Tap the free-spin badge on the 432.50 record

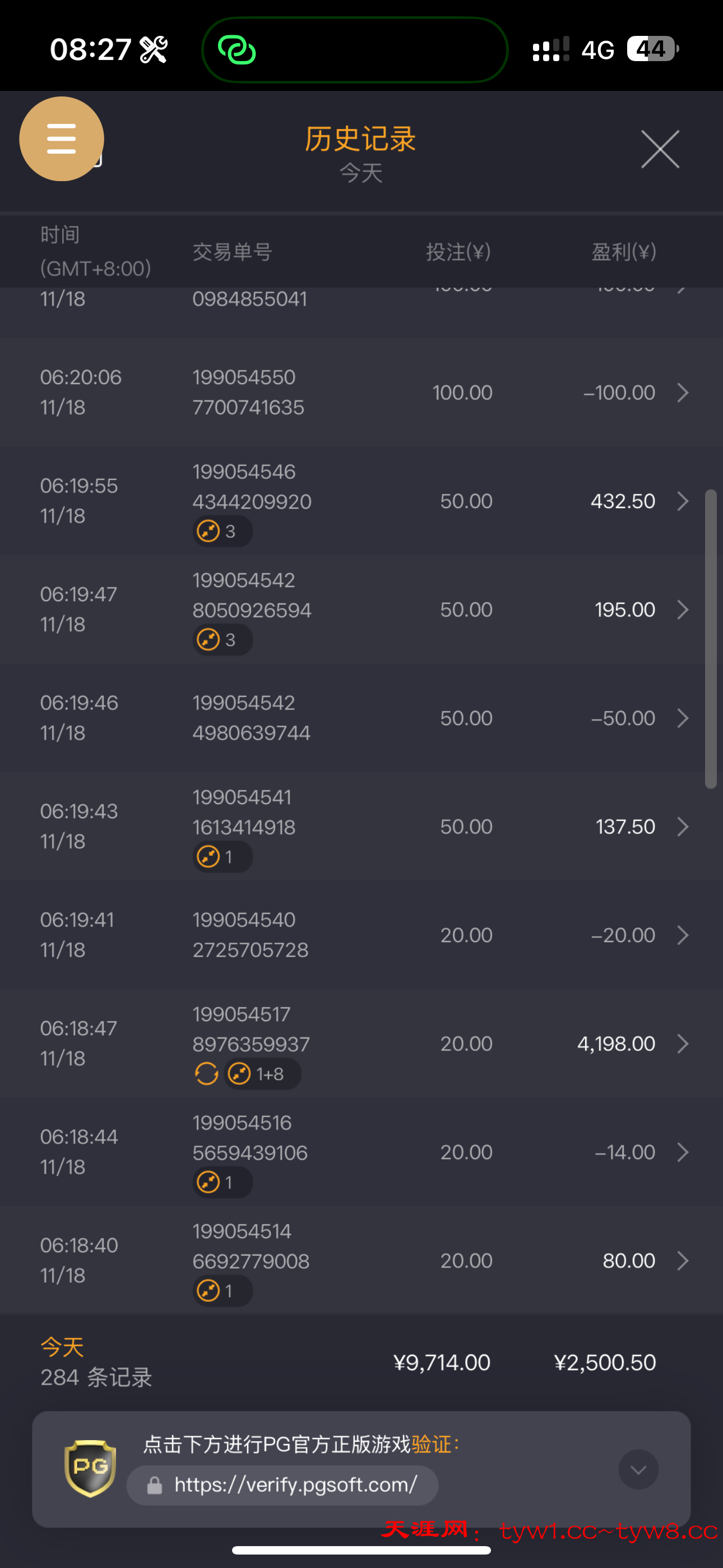(222, 532)
